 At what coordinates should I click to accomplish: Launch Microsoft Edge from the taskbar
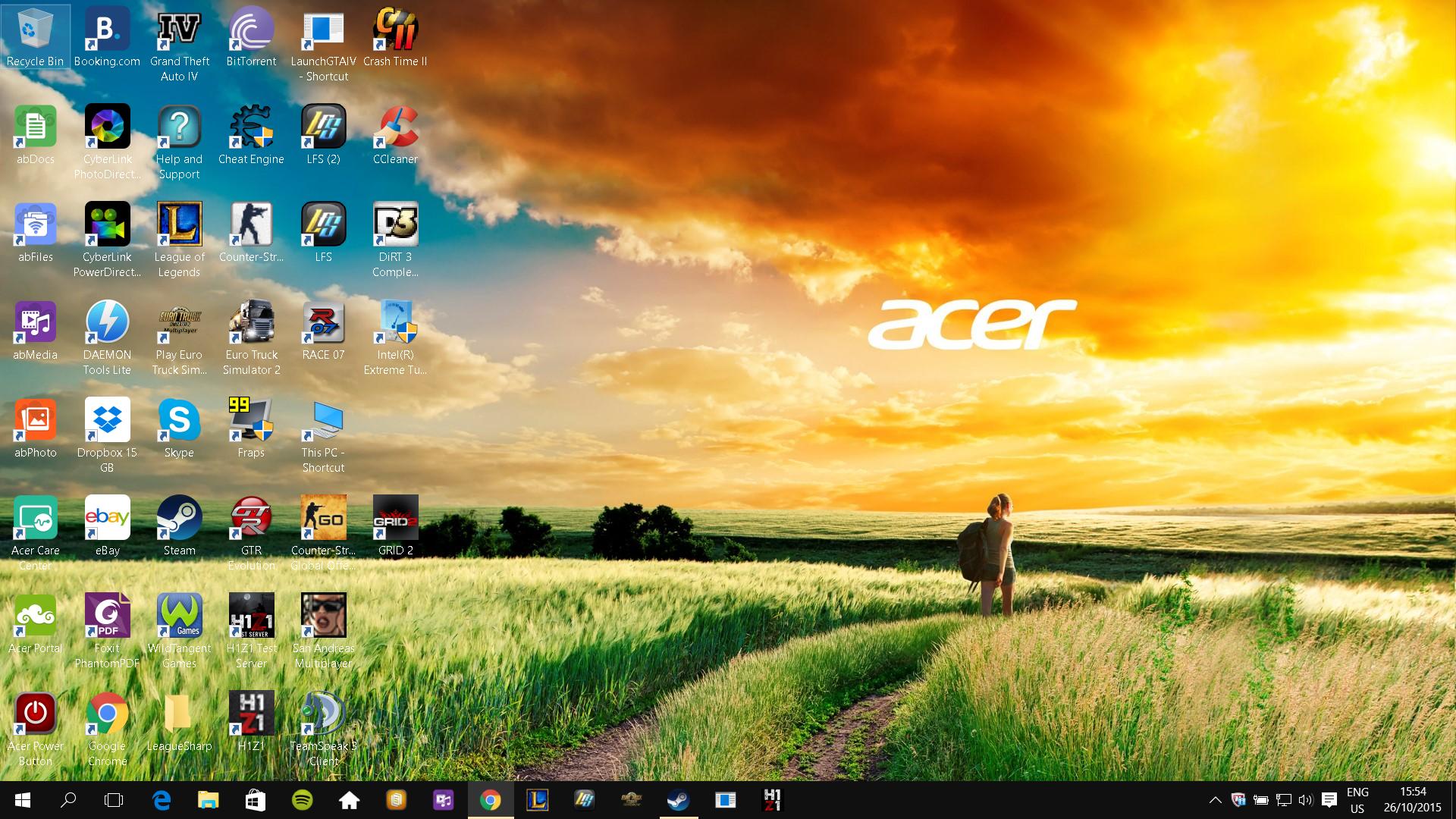[x=162, y=800]
